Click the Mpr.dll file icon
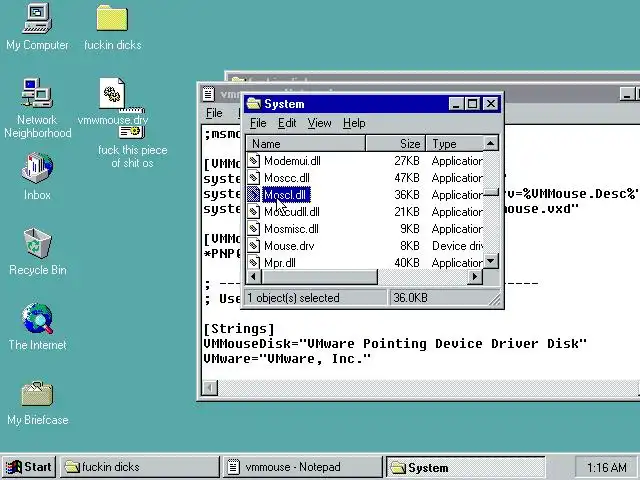Viewport: 640px width, 480px height. tap(253, 262)
